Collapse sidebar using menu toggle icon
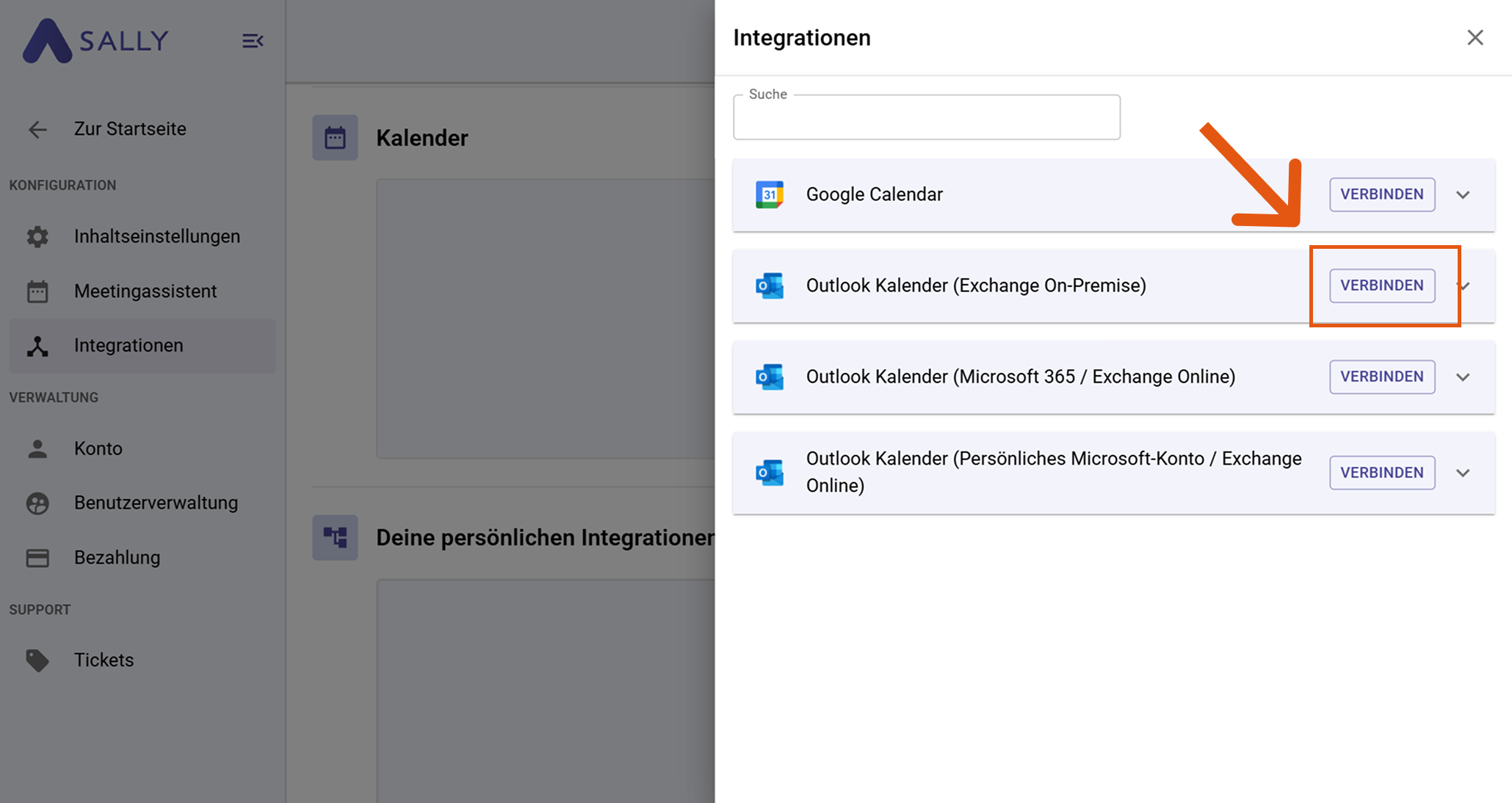Viewport: 1512px width, 803px height. pos(253,41)
